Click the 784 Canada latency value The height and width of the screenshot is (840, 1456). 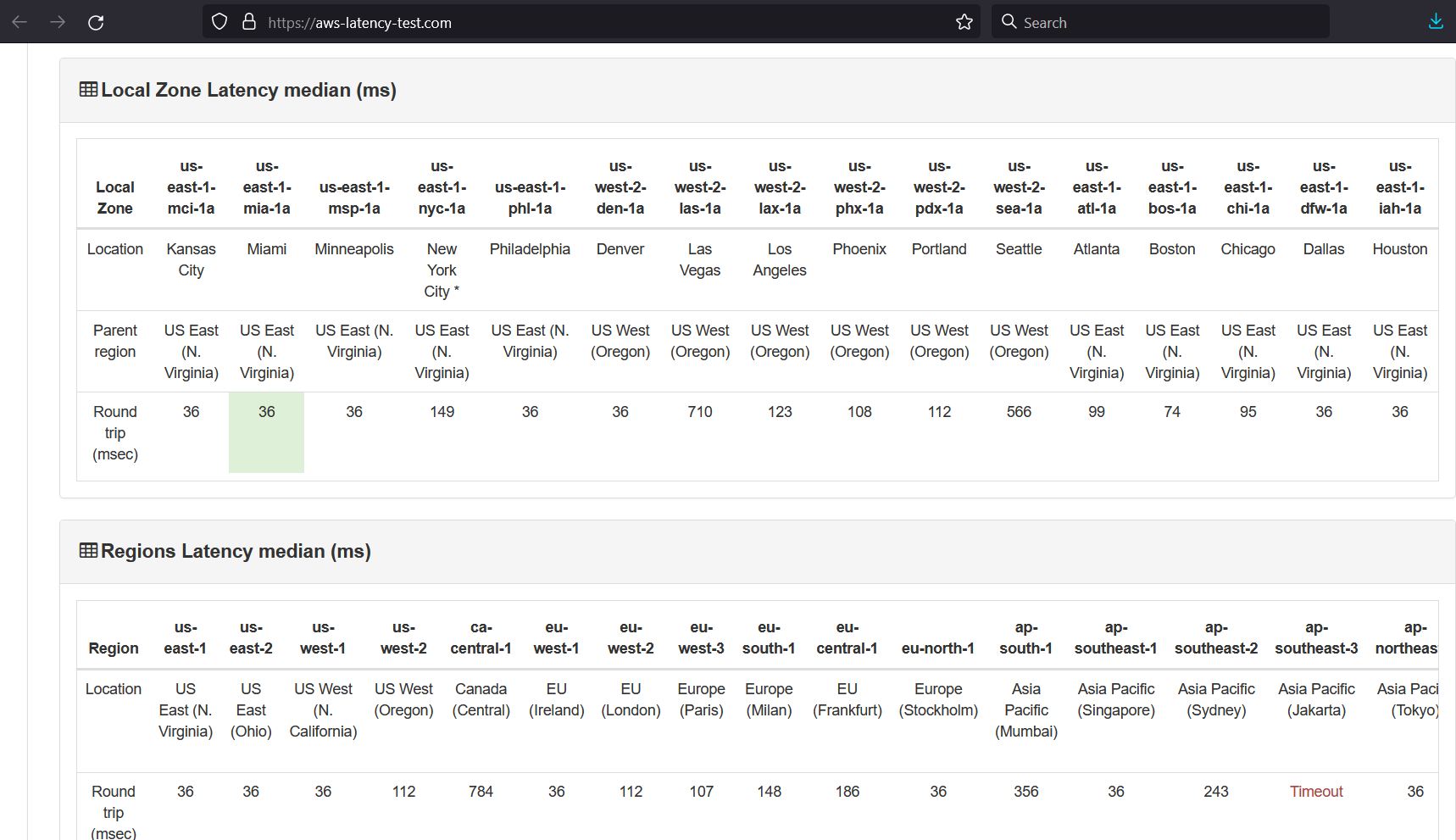(481, 792)
